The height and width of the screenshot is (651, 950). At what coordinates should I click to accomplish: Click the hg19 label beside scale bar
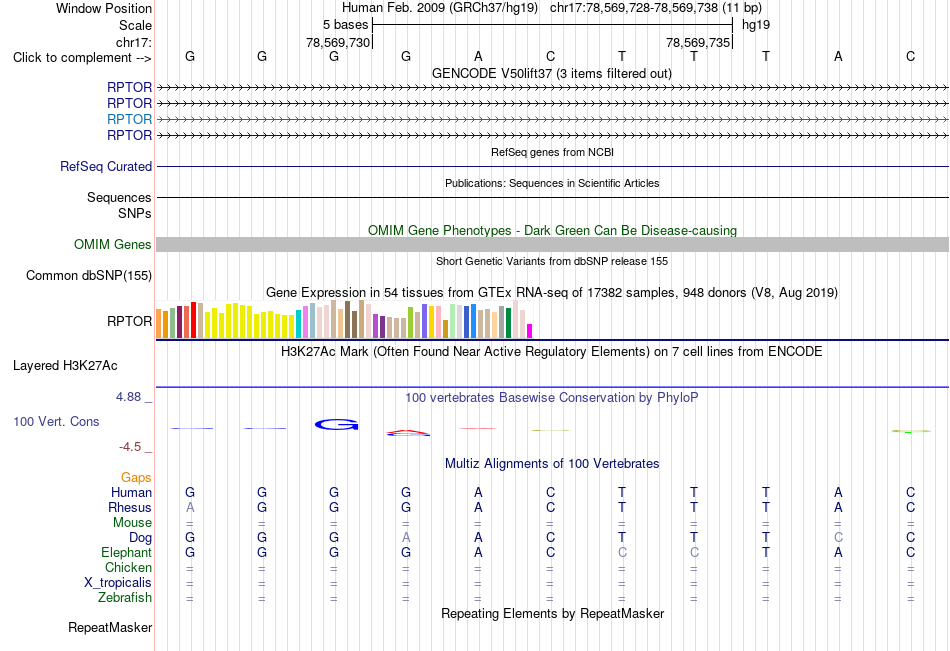pos(756,25)
